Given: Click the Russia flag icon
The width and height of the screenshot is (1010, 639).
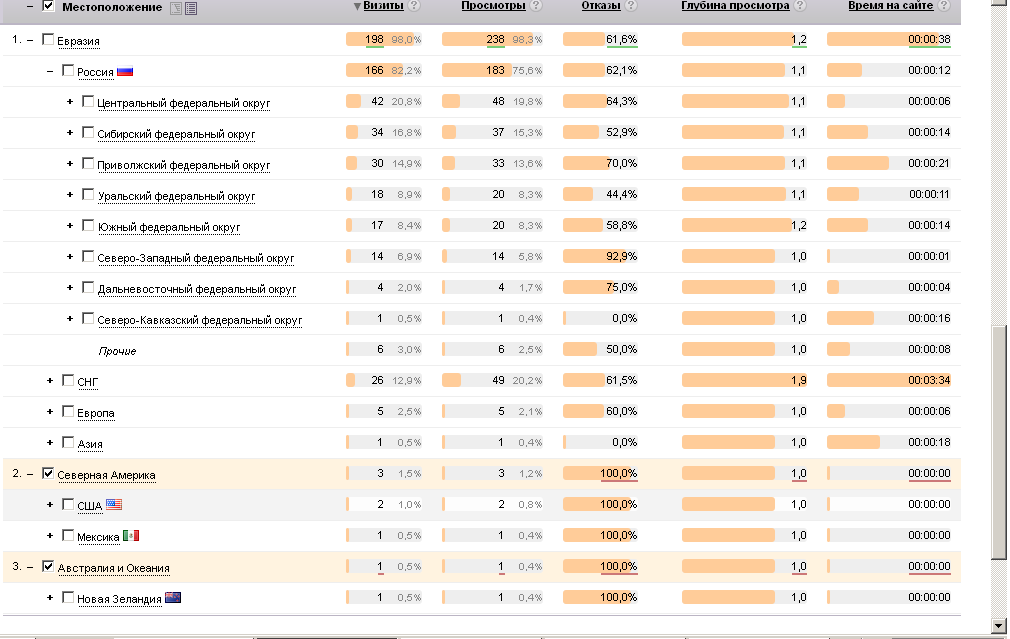Looking at the screenshot, I should (x=125, y=72).
